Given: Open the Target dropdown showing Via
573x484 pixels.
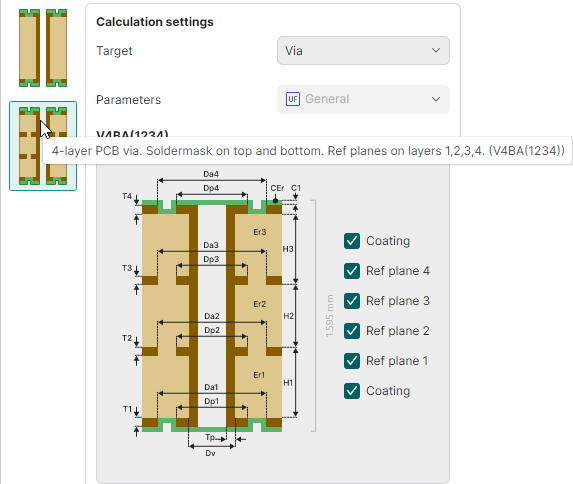Looking at the screenshot, I should (x=363, y=50).
